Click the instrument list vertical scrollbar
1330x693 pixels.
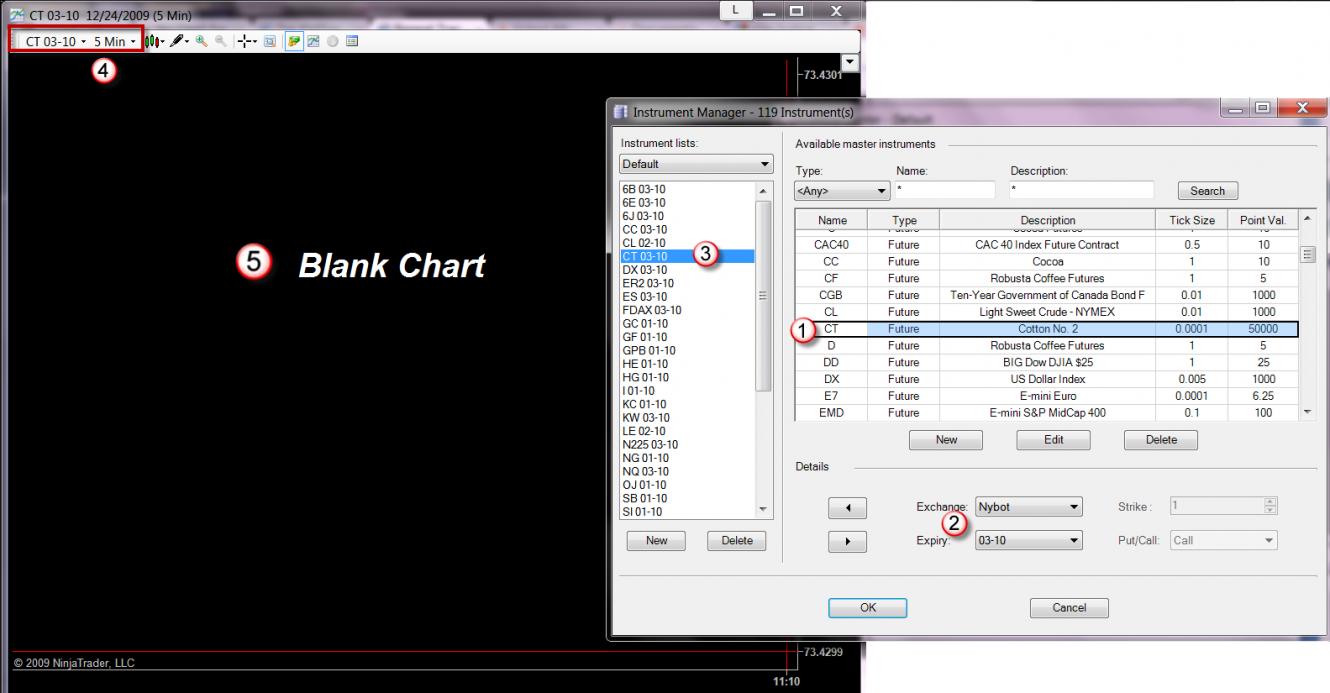(x=764, y=350)
